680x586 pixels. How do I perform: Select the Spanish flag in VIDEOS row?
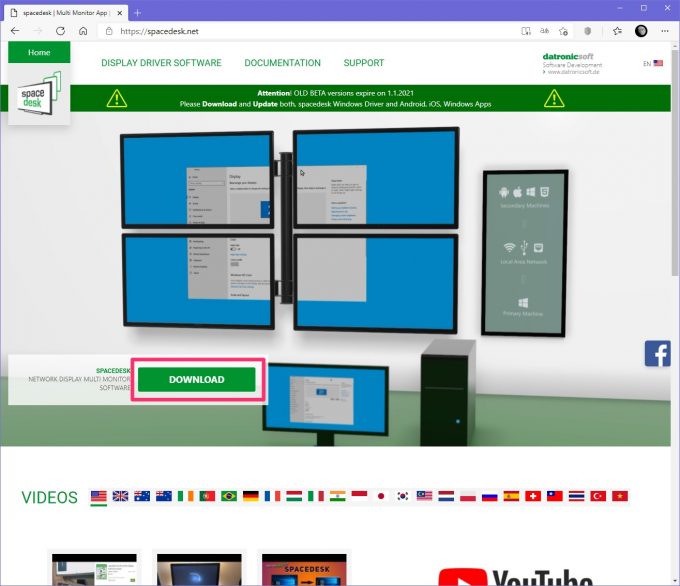(511, 496)
